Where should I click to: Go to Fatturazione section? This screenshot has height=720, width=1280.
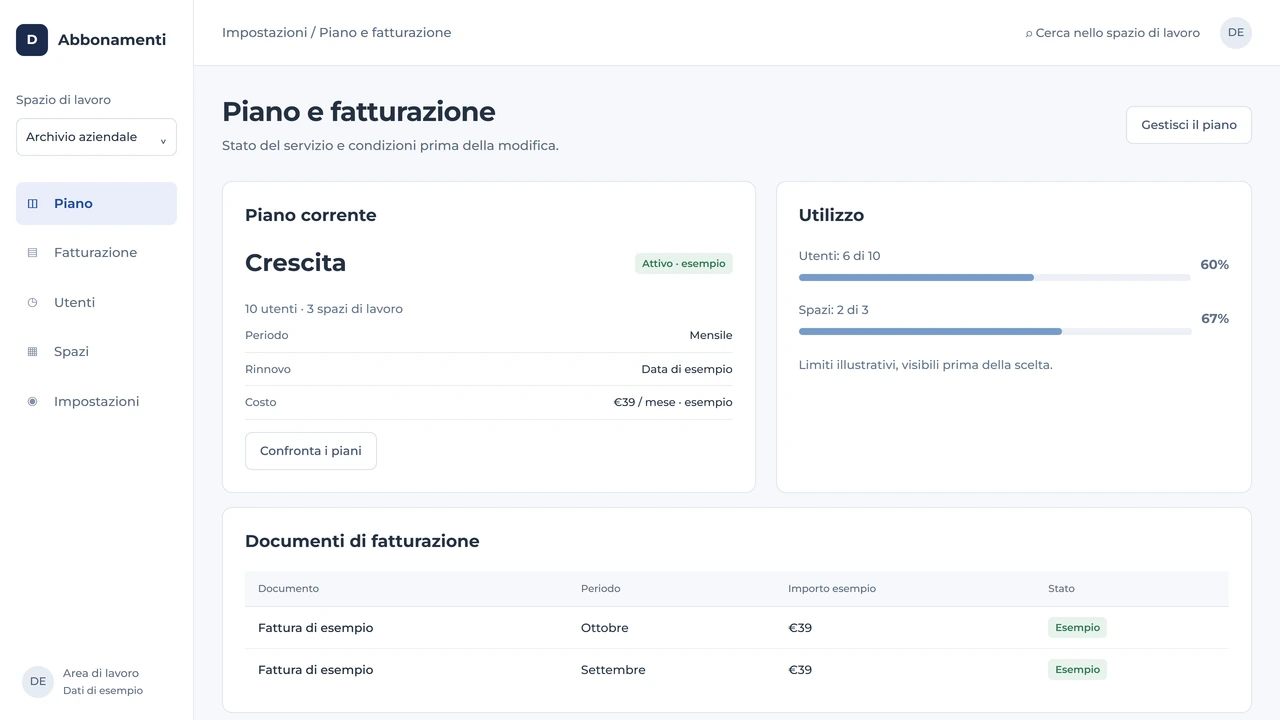click(96, 253)
